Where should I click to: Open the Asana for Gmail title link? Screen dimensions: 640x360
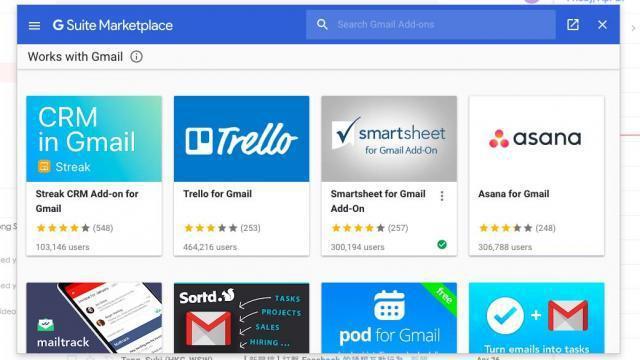(514, 194)
